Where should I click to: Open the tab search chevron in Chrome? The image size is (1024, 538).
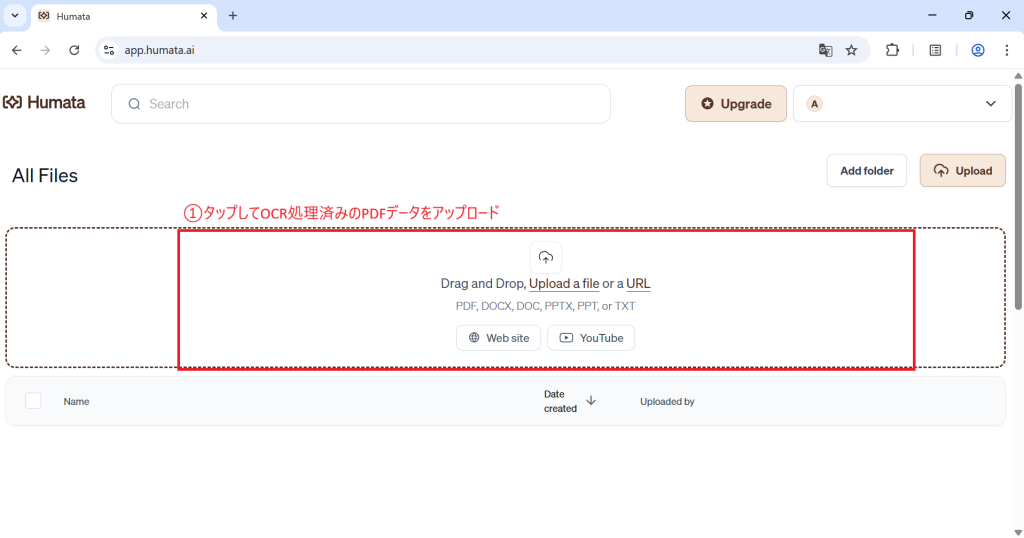[15, 16]
